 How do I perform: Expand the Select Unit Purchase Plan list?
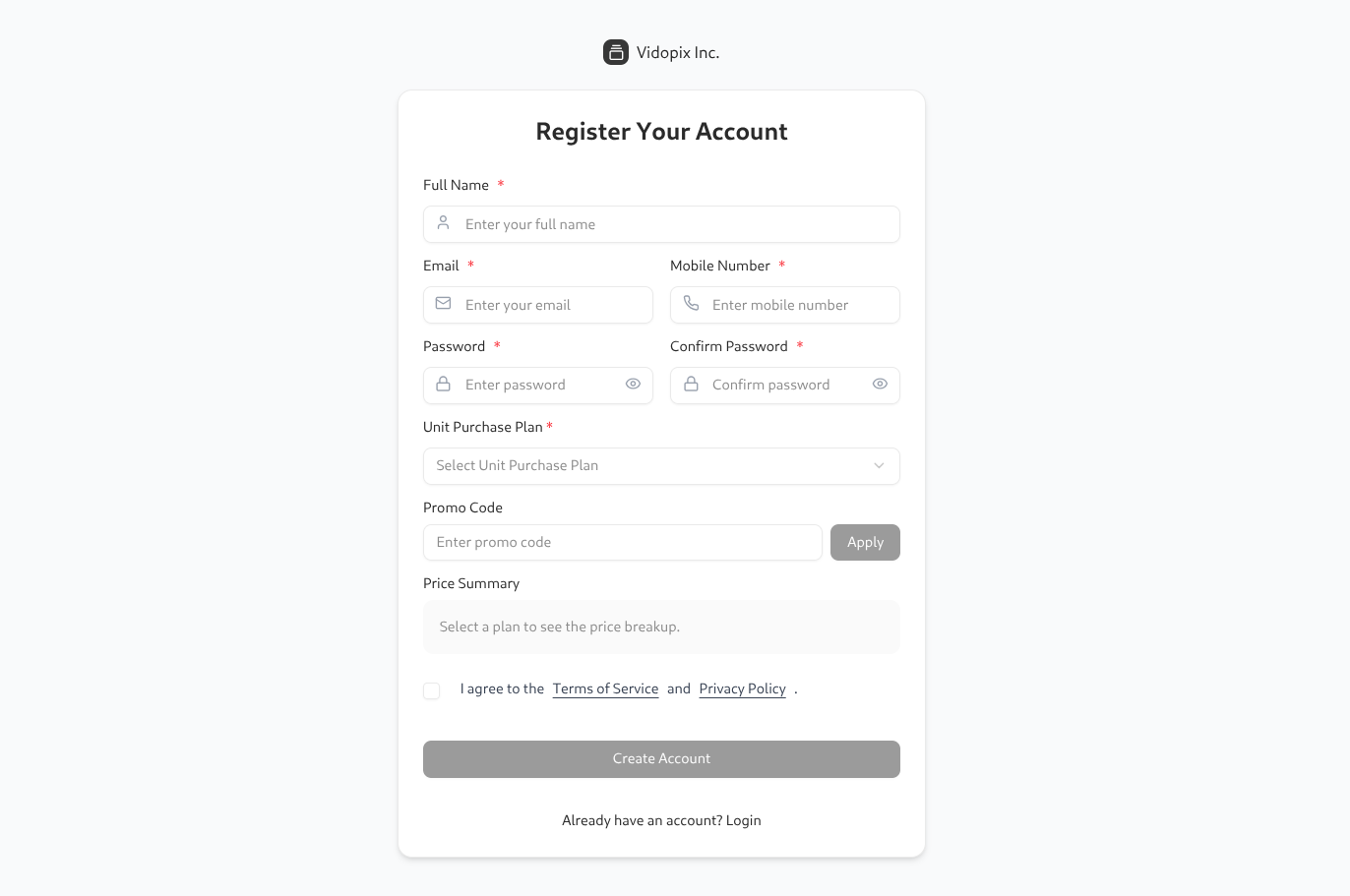tap(661, 465)
